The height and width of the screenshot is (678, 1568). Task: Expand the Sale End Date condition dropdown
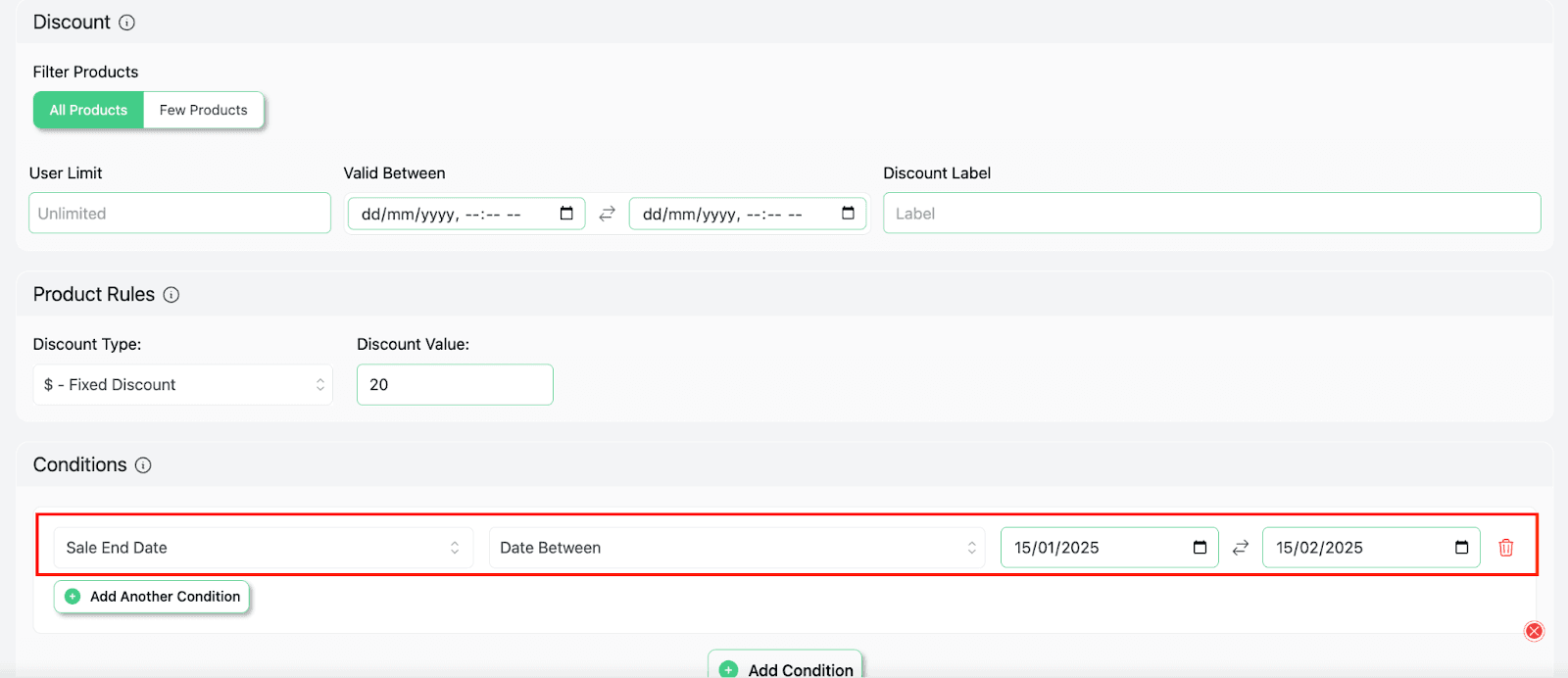point(264,548)
